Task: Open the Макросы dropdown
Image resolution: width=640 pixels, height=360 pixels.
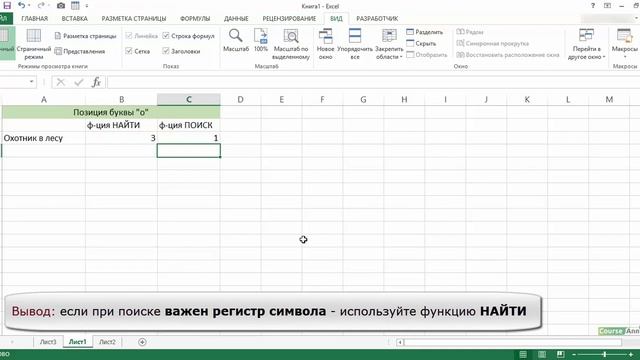Action: tap(624, 44)
